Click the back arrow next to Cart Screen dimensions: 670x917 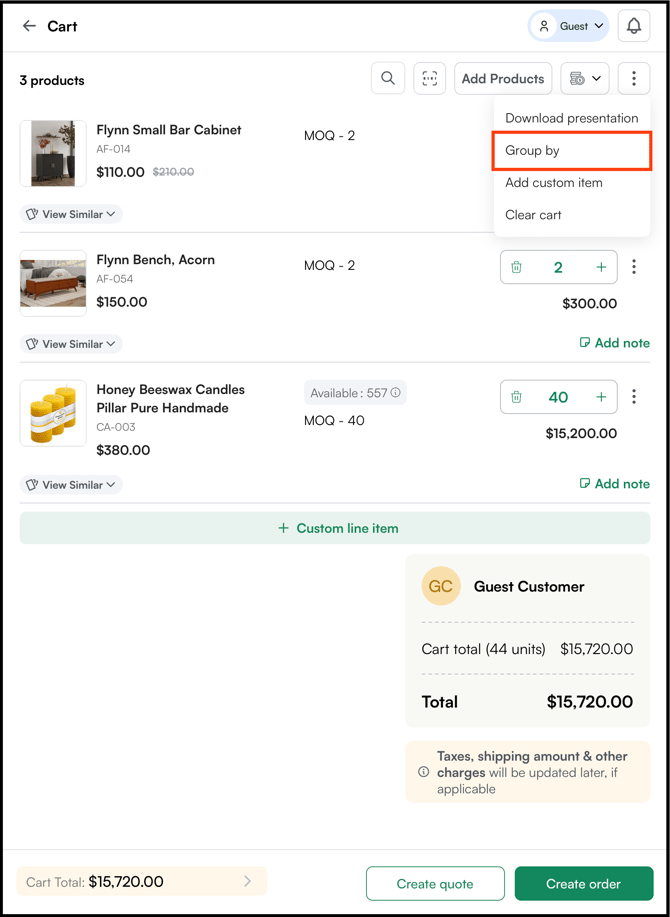click(x=29, y=26)
